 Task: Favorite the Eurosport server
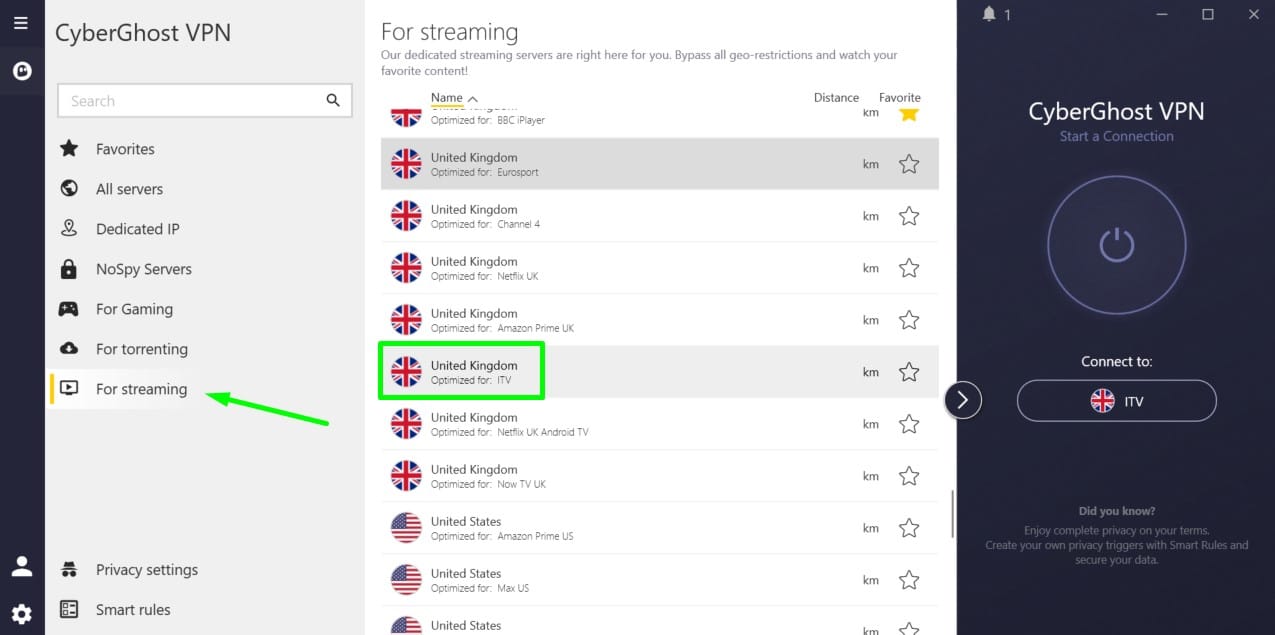pos(908,164)
